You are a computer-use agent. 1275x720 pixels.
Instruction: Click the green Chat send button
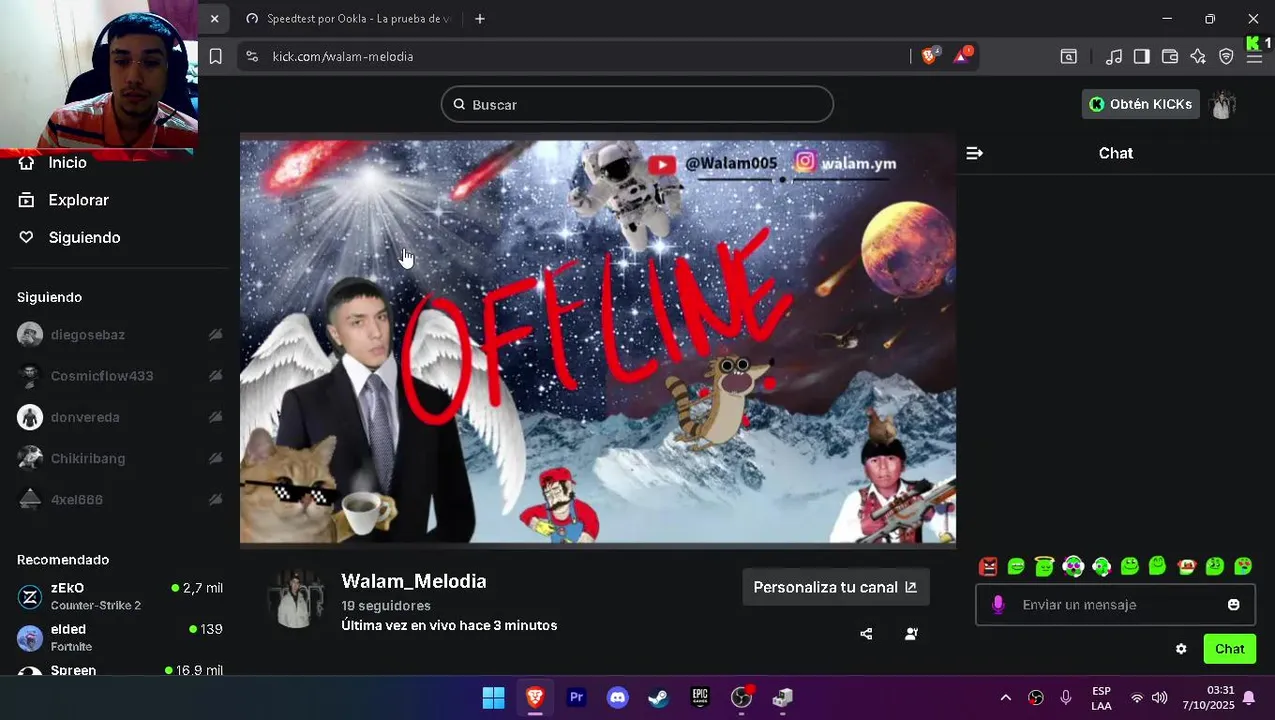click(1229, 649)
